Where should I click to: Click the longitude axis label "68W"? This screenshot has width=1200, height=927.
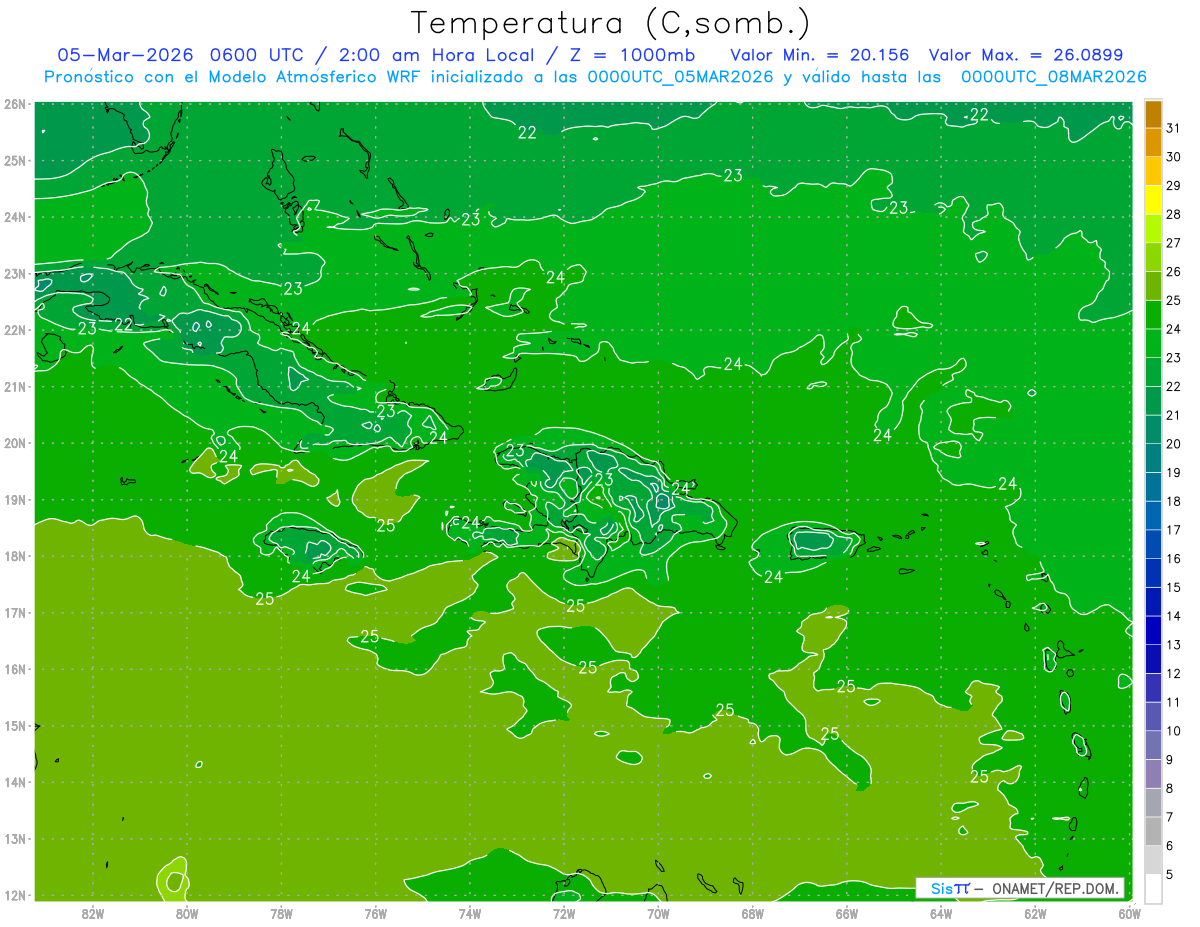pos(752,912)
